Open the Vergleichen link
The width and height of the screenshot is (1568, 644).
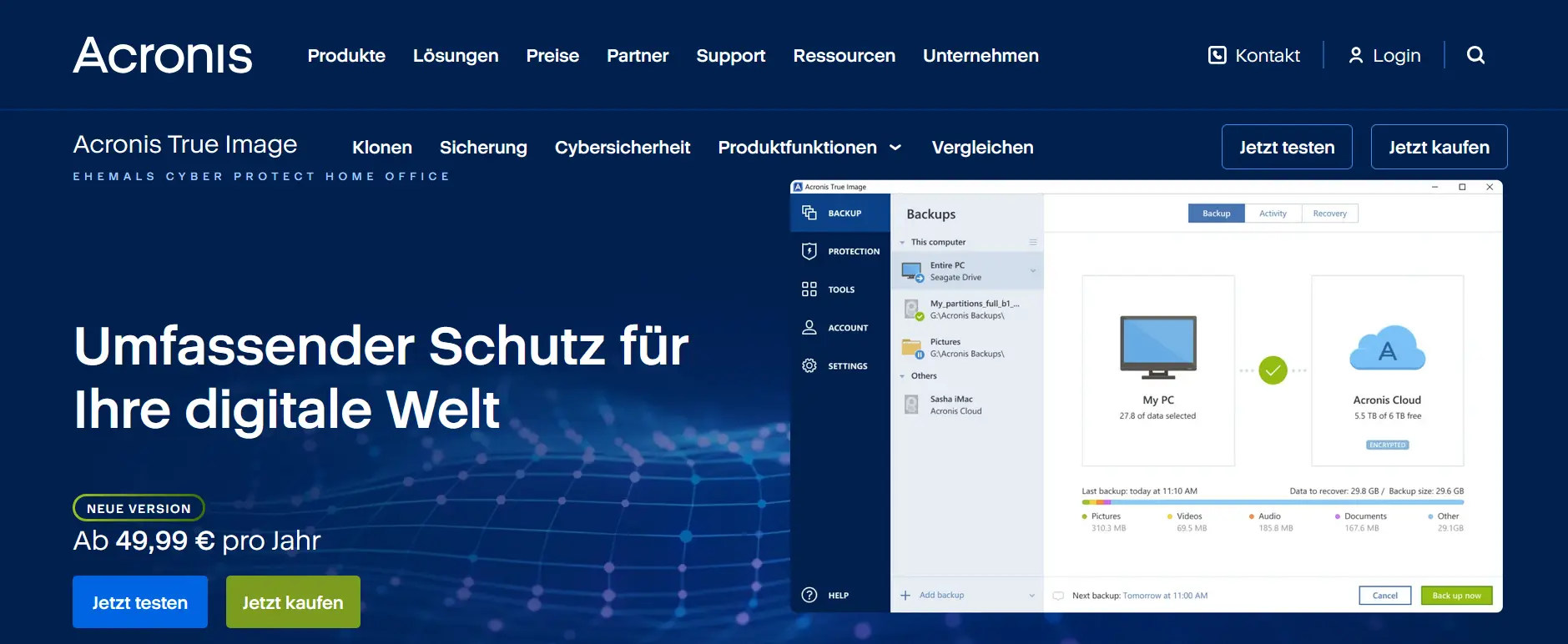click(x=983, y=148)
